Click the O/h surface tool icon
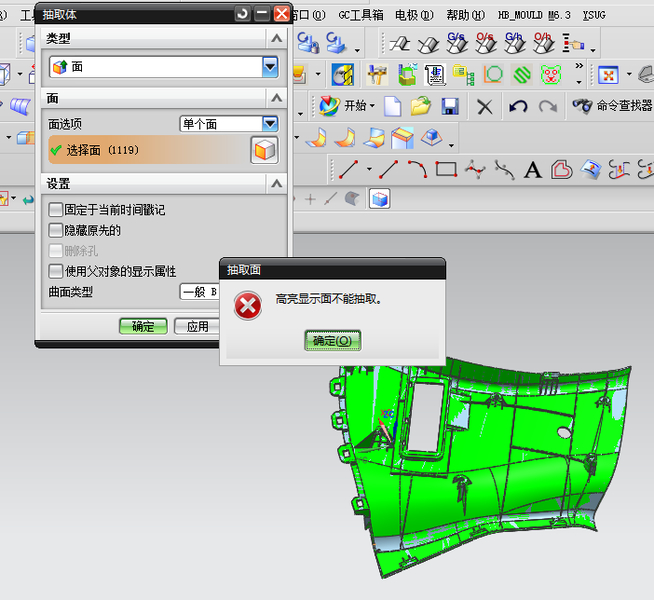 coord(544,43)
